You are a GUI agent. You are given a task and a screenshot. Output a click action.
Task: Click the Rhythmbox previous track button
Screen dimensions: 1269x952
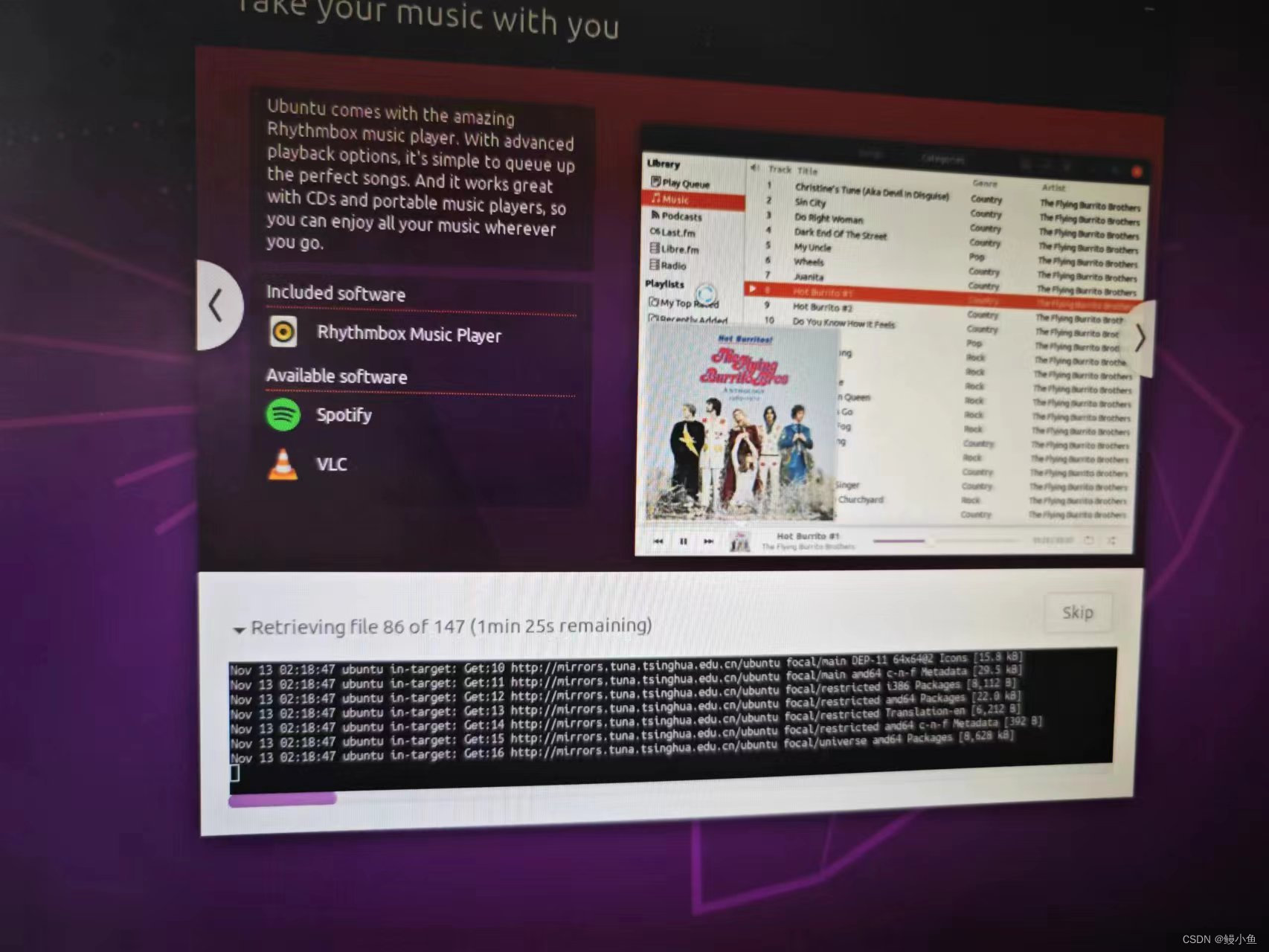click(658, 541)
